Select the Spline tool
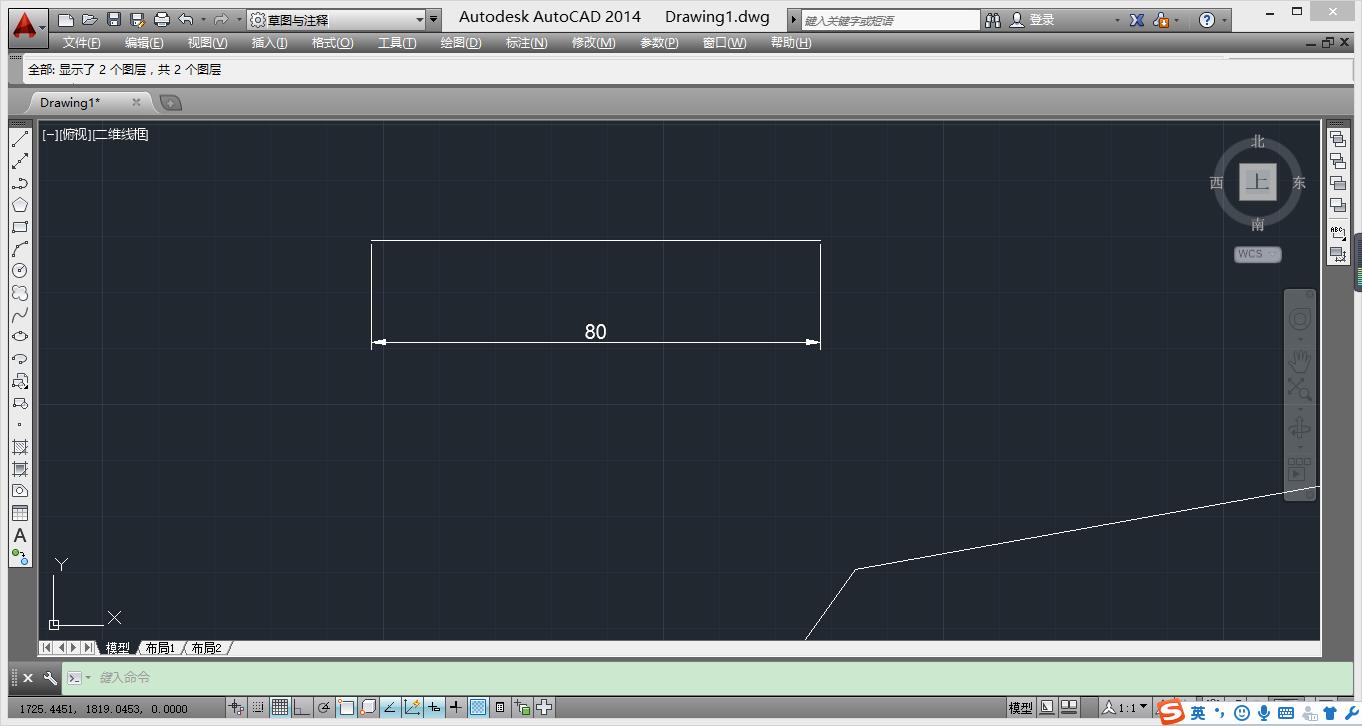 pyautogui.click(x=20, y=315)
